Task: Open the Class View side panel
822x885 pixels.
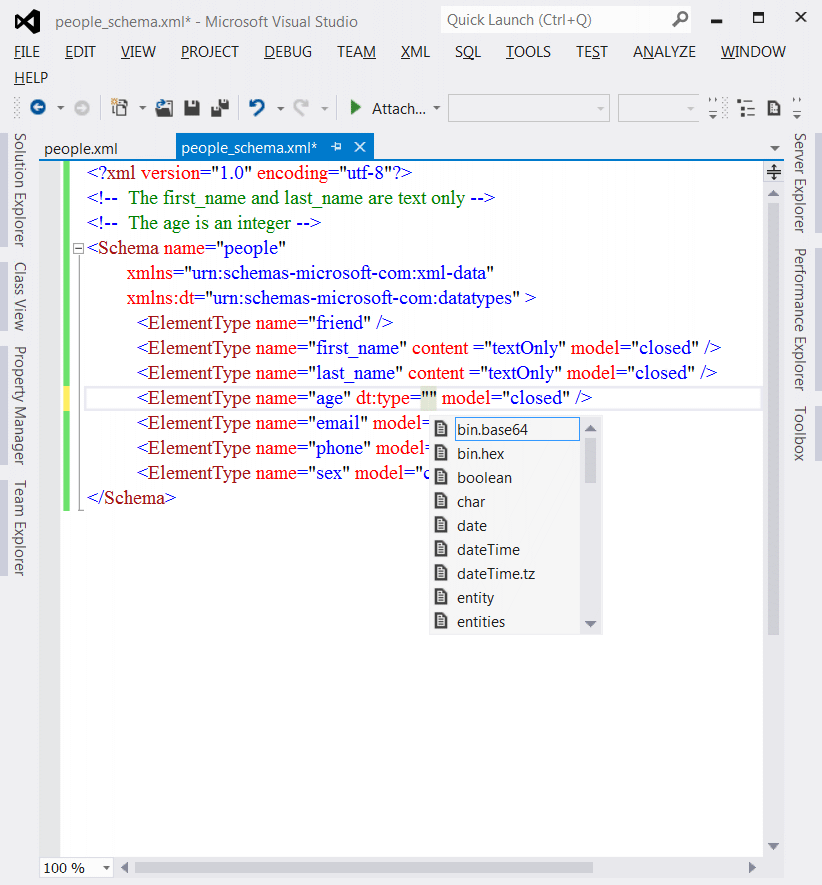Action: [19, 296]
